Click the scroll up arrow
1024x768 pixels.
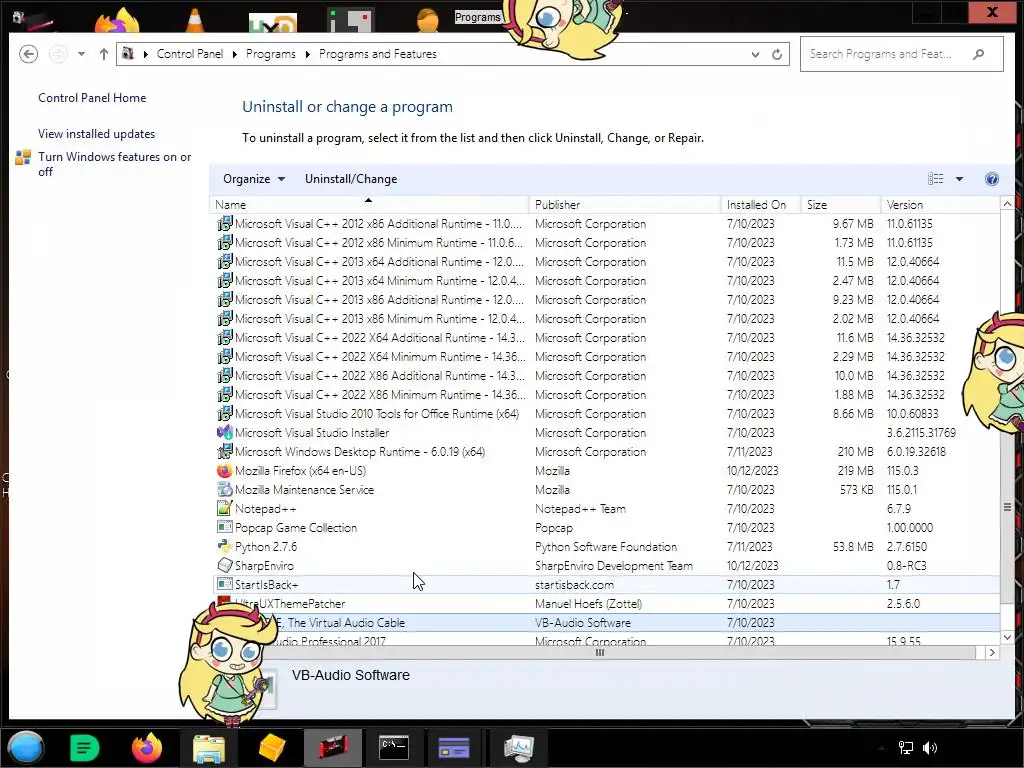[1007, 204]
